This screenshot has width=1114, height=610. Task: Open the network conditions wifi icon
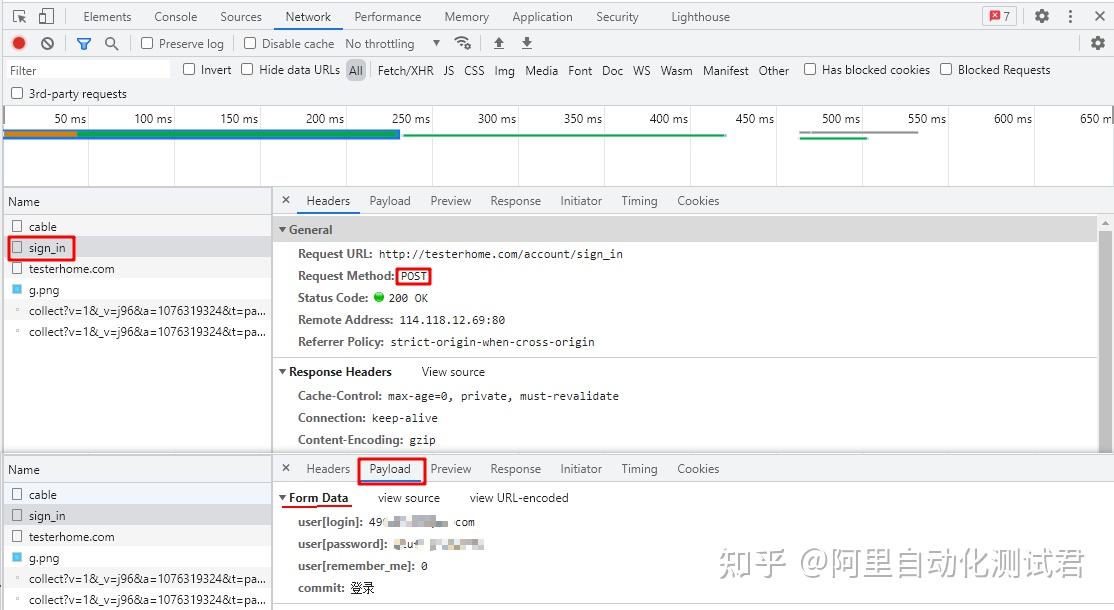click(463, 43)
